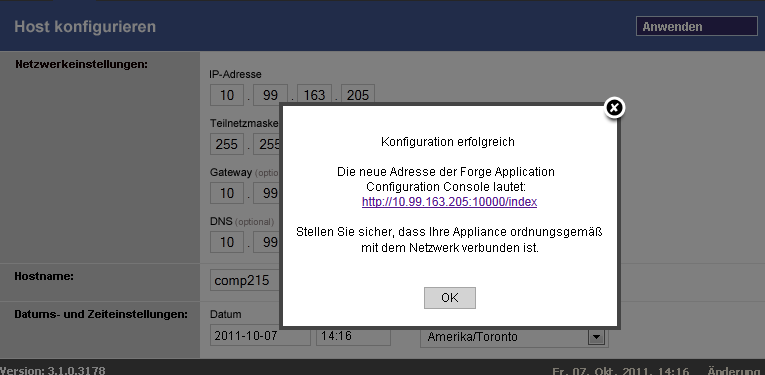Click the time field showing 14:16
The width and height of the screenshot is (765, 375).
pyautogui.click(x=353, y=336)
